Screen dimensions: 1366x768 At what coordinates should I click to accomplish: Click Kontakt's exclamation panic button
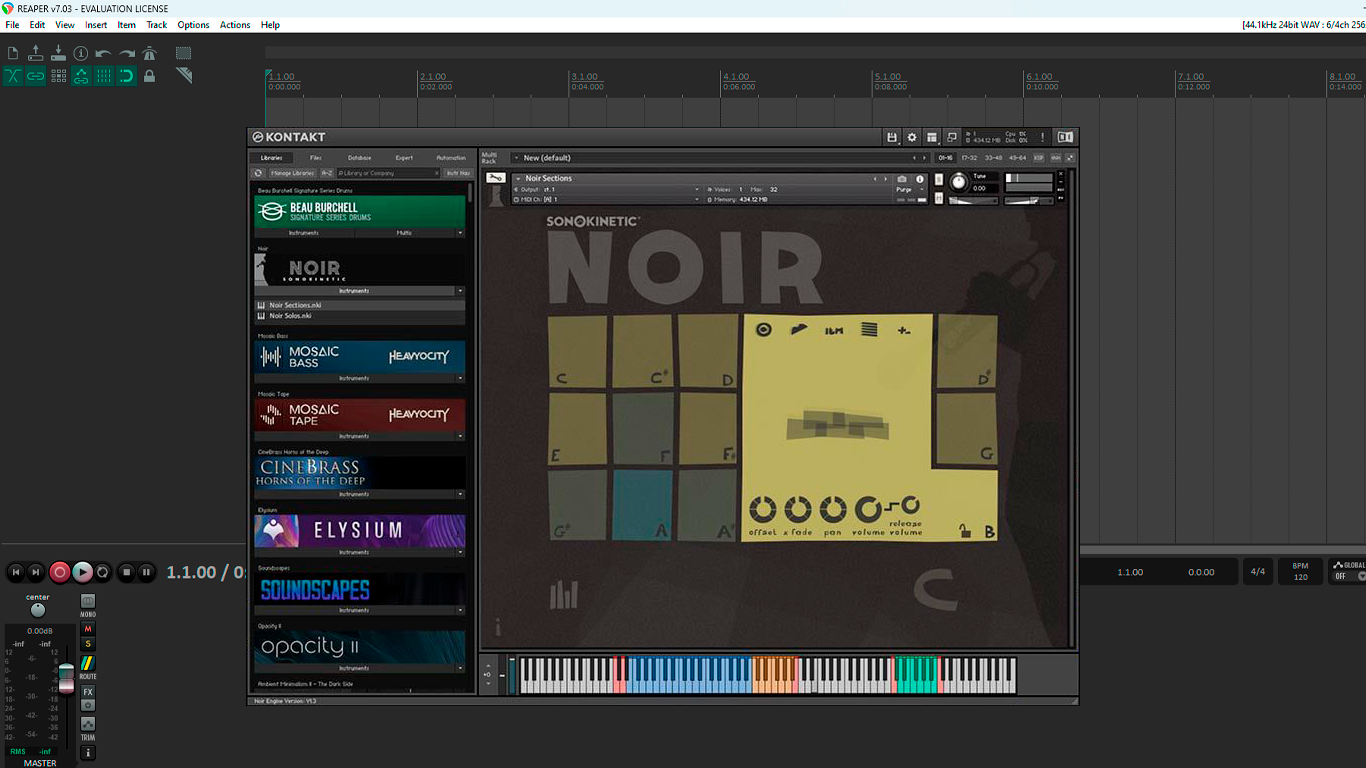click(x=1042, y=137)
